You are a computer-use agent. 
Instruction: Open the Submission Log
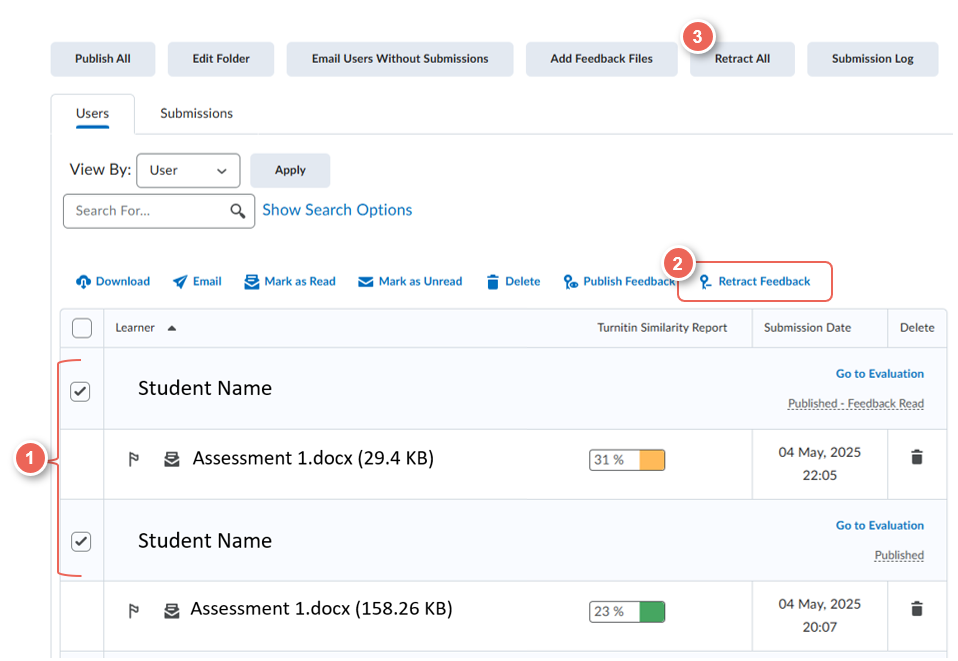click(x=872, y=59)
